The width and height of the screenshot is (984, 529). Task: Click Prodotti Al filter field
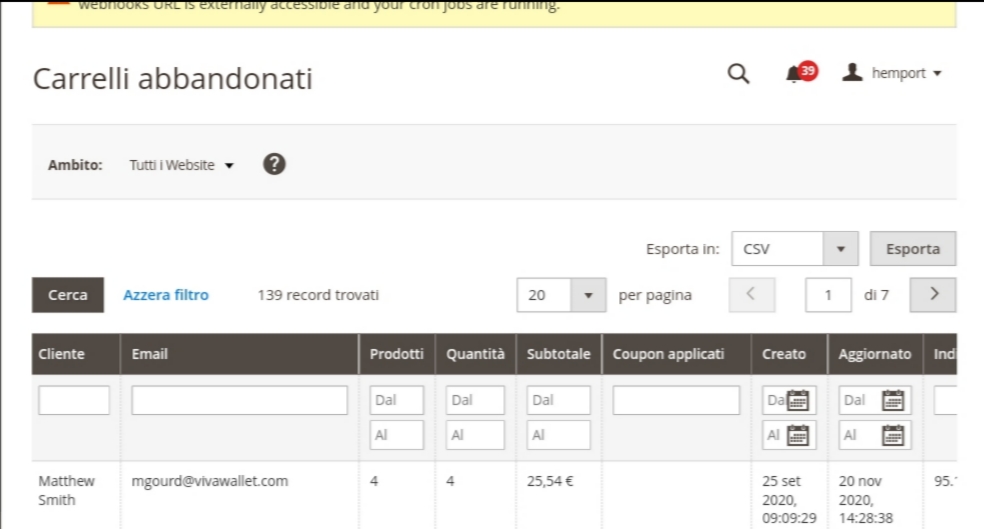[397, 435]
